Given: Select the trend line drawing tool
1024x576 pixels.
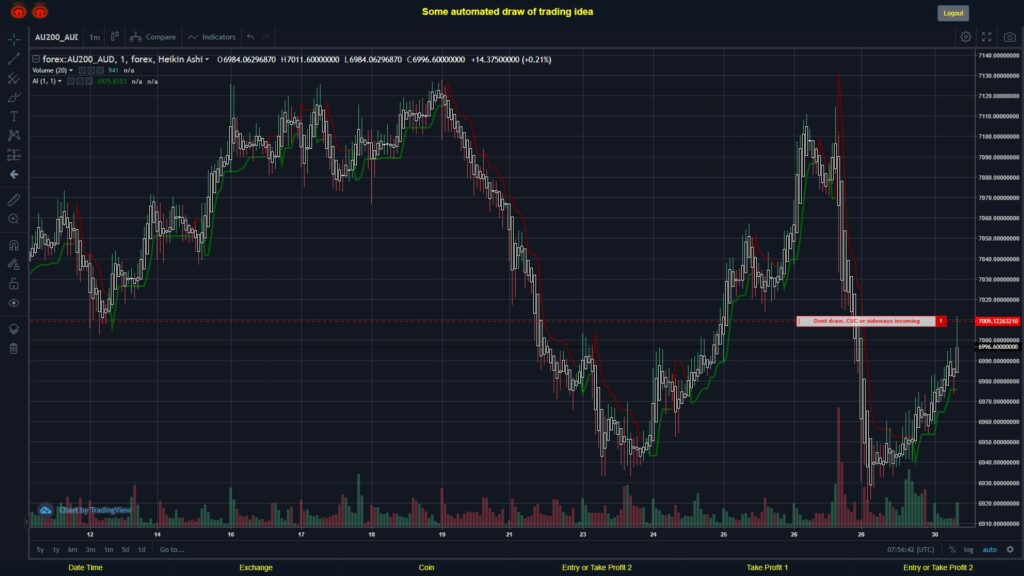Looking at the screenshot, I should 14,59.
